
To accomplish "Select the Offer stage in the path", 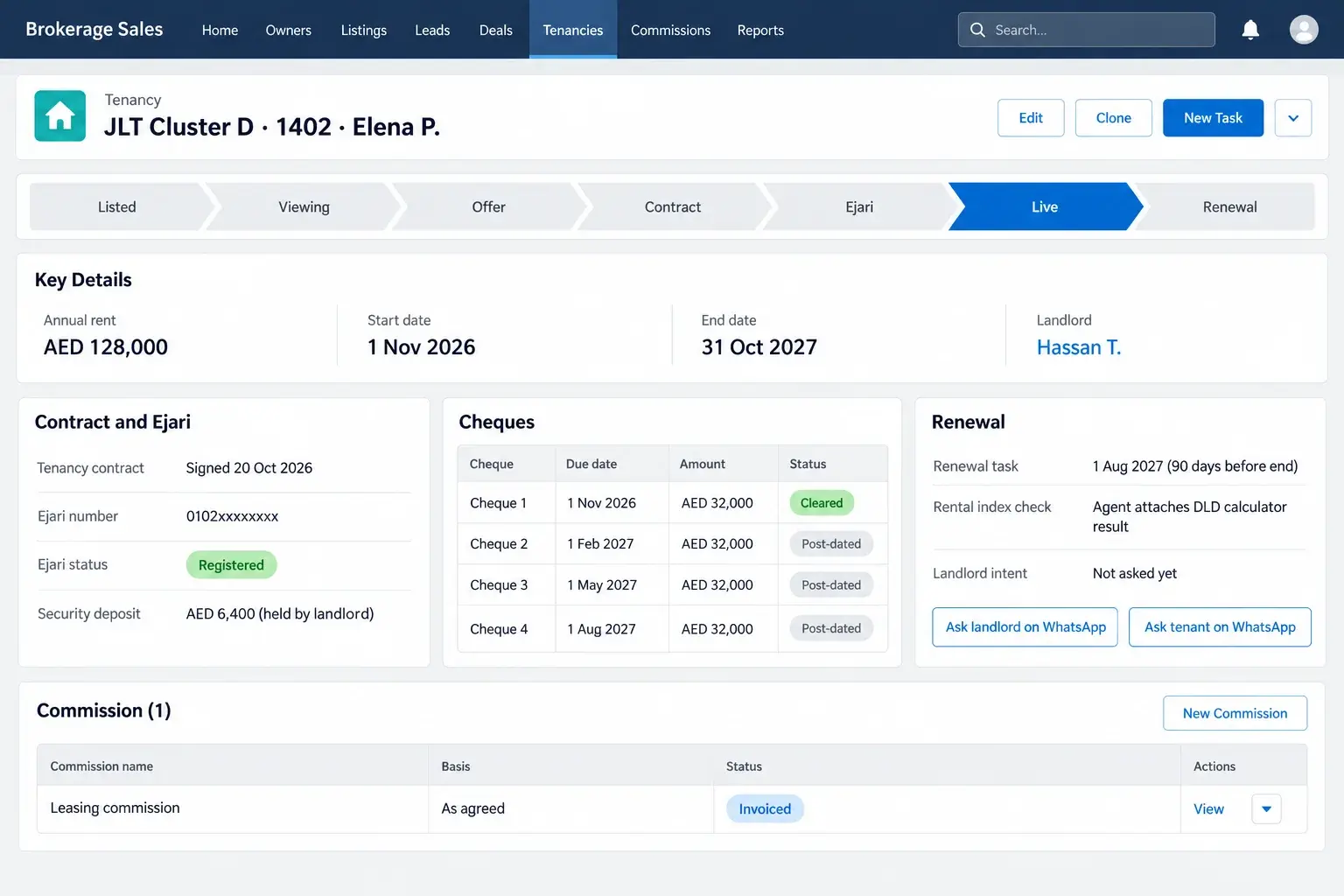I will 488,206.
